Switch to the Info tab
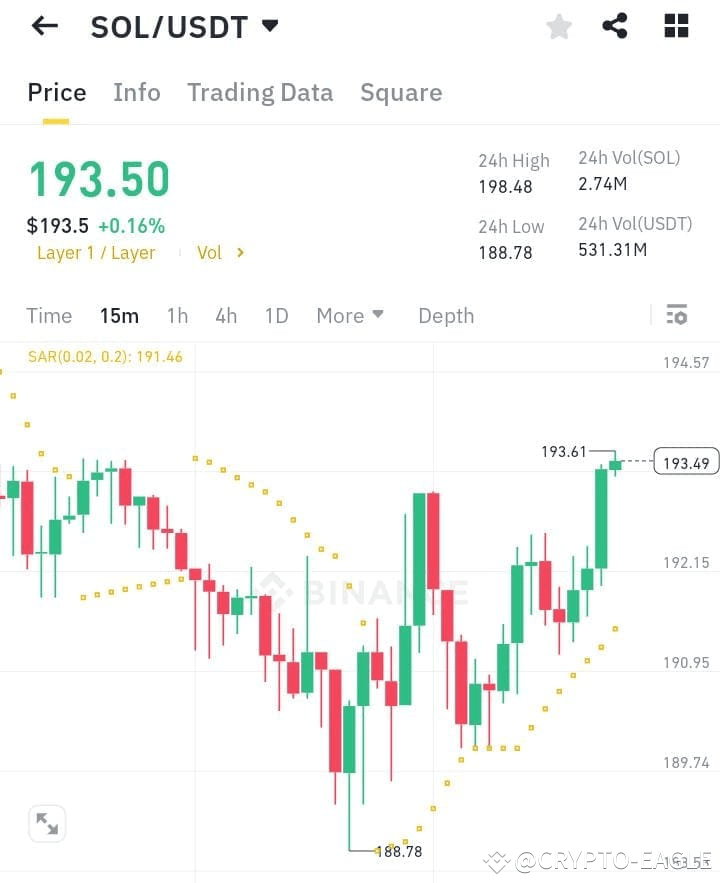The height and width of the screenshot is (883, 720). [136, 92]
